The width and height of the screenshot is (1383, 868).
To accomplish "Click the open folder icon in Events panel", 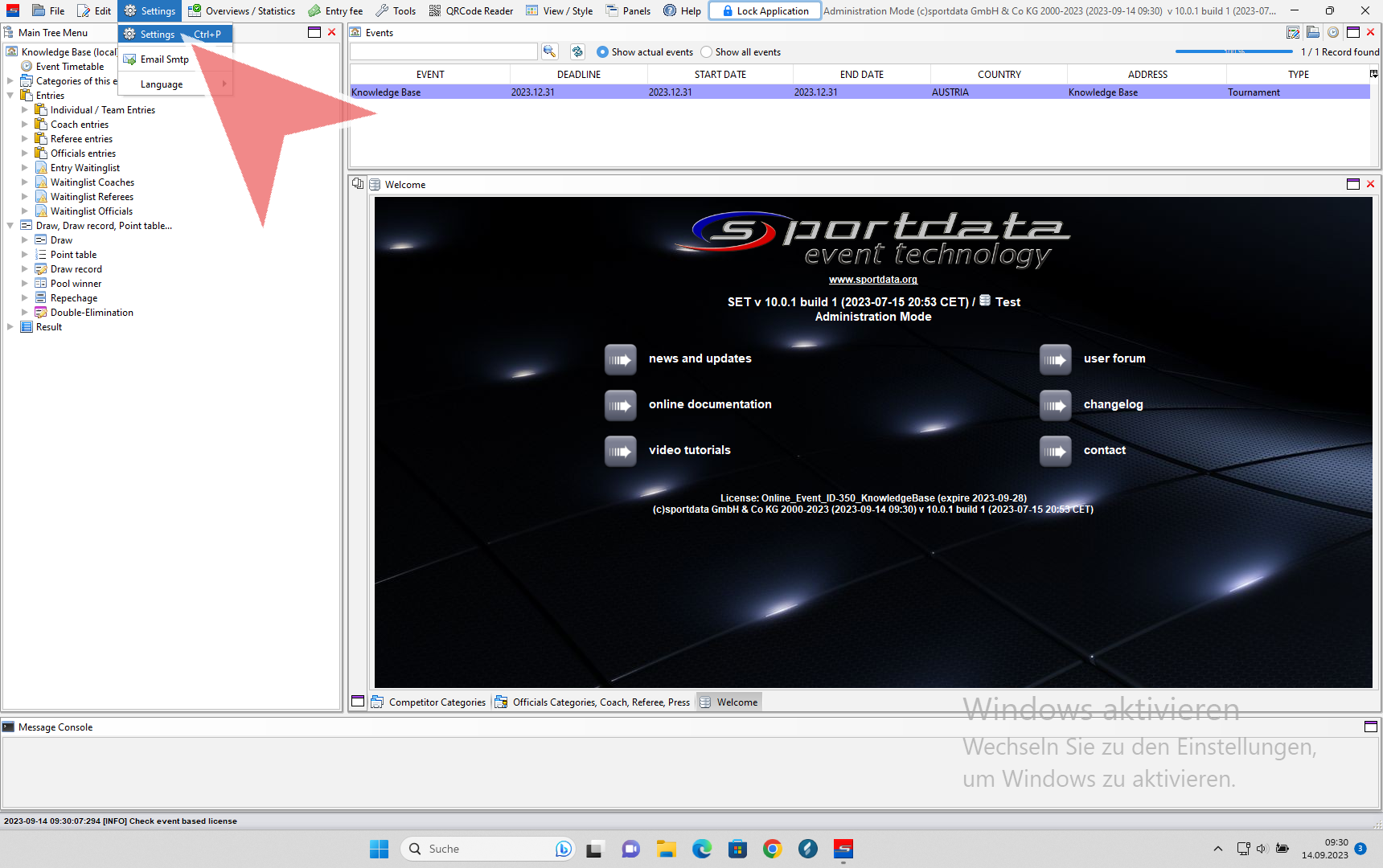I will tap(1313, 33).
